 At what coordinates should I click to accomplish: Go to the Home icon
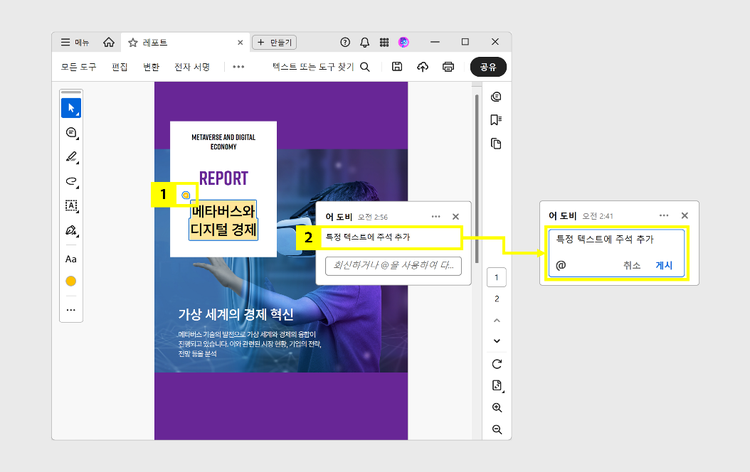point(109,43)
